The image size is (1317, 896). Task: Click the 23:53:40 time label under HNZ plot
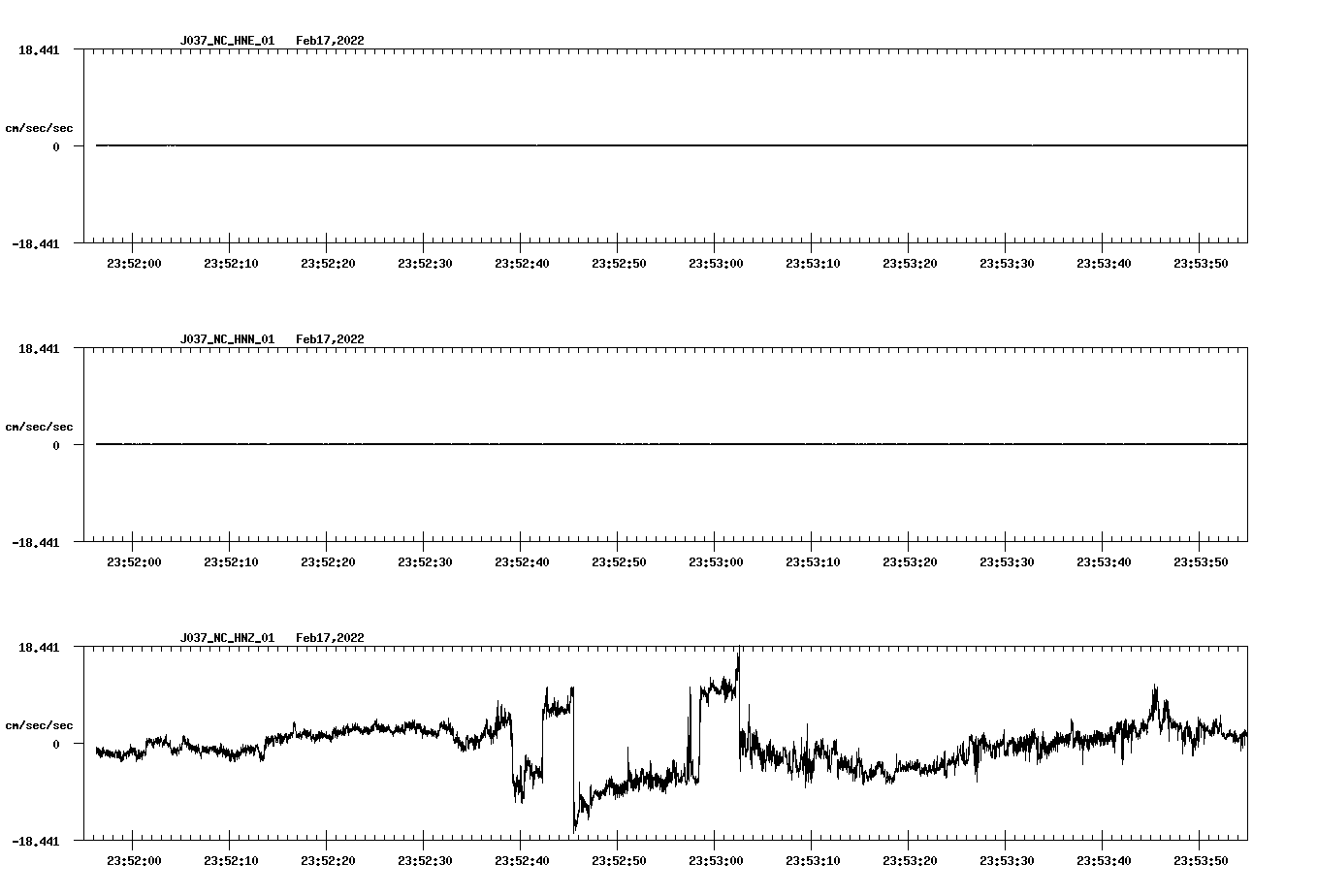click(x=1104, y=861)
